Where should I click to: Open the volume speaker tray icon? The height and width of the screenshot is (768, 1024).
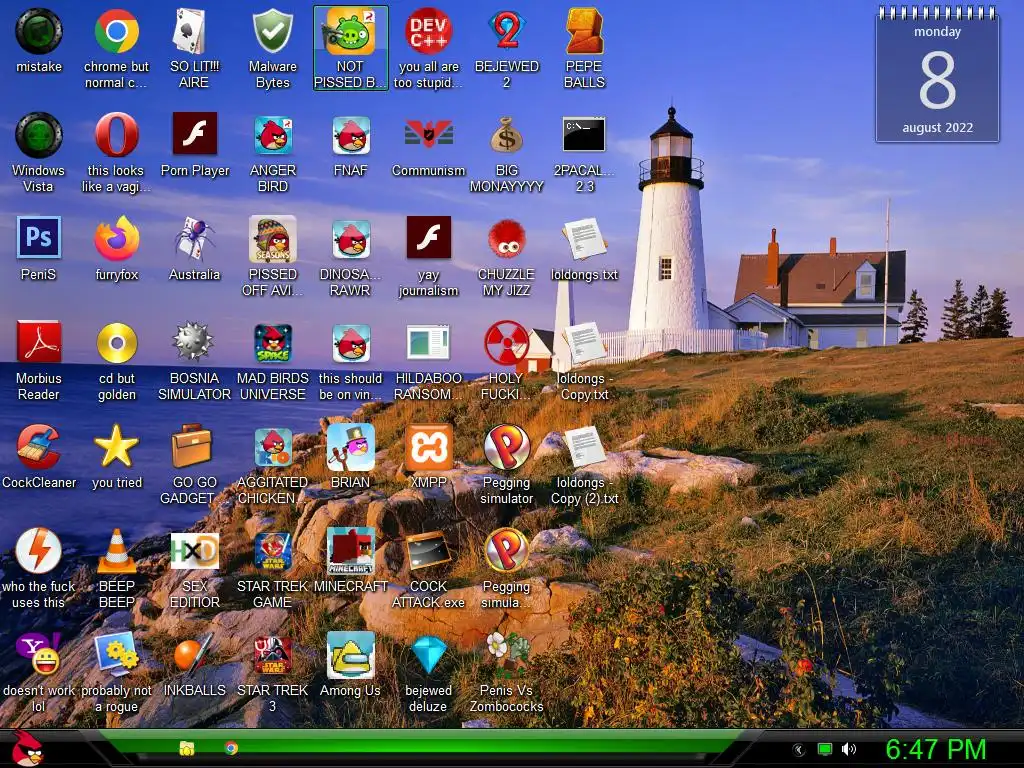point(849,749)
